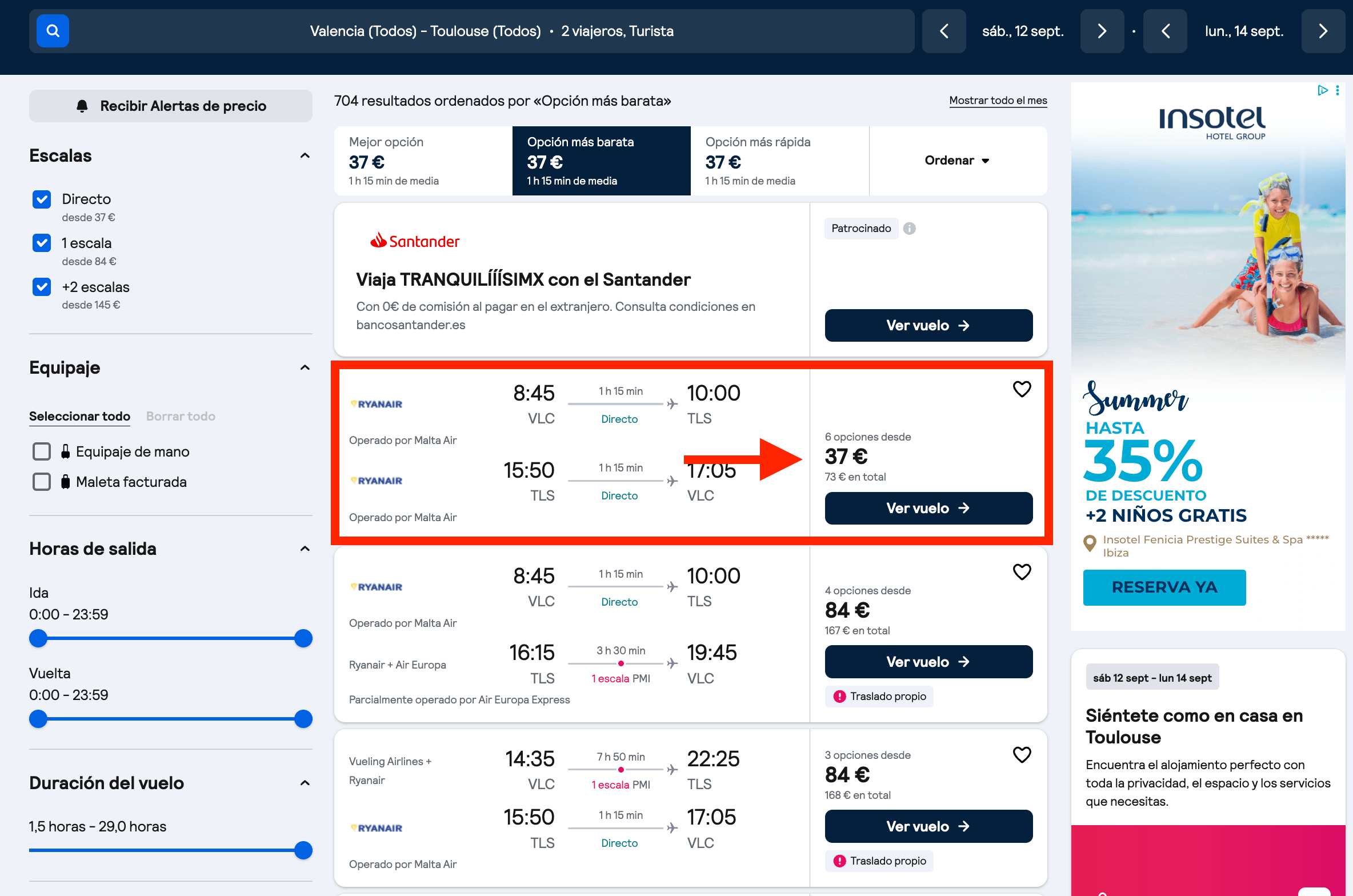1353x896 pixels.
Task: Click the Vueling Airlines + Ryanair label
Action: point(390,771)
